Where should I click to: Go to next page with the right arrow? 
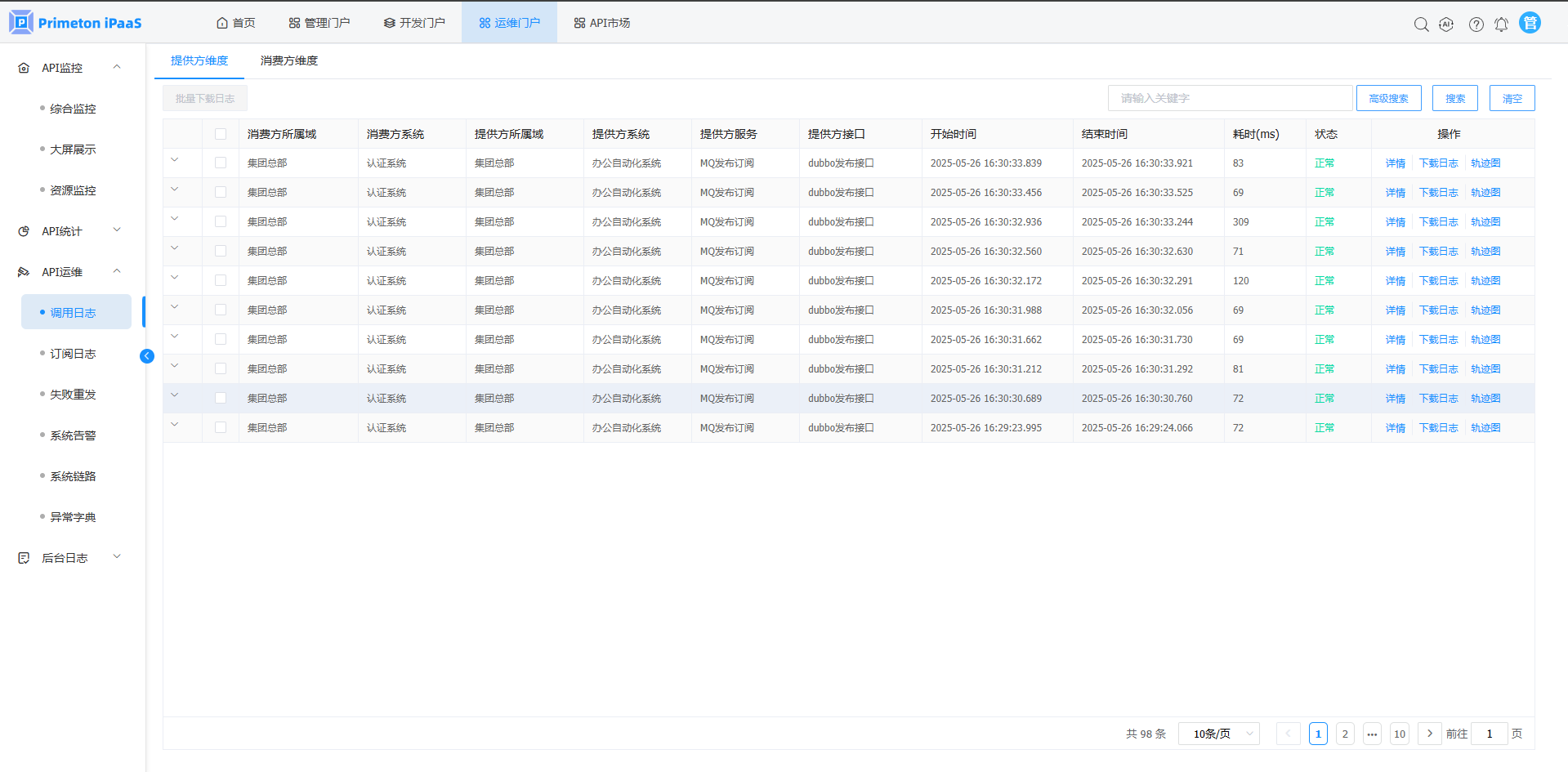click(1429, 734)
